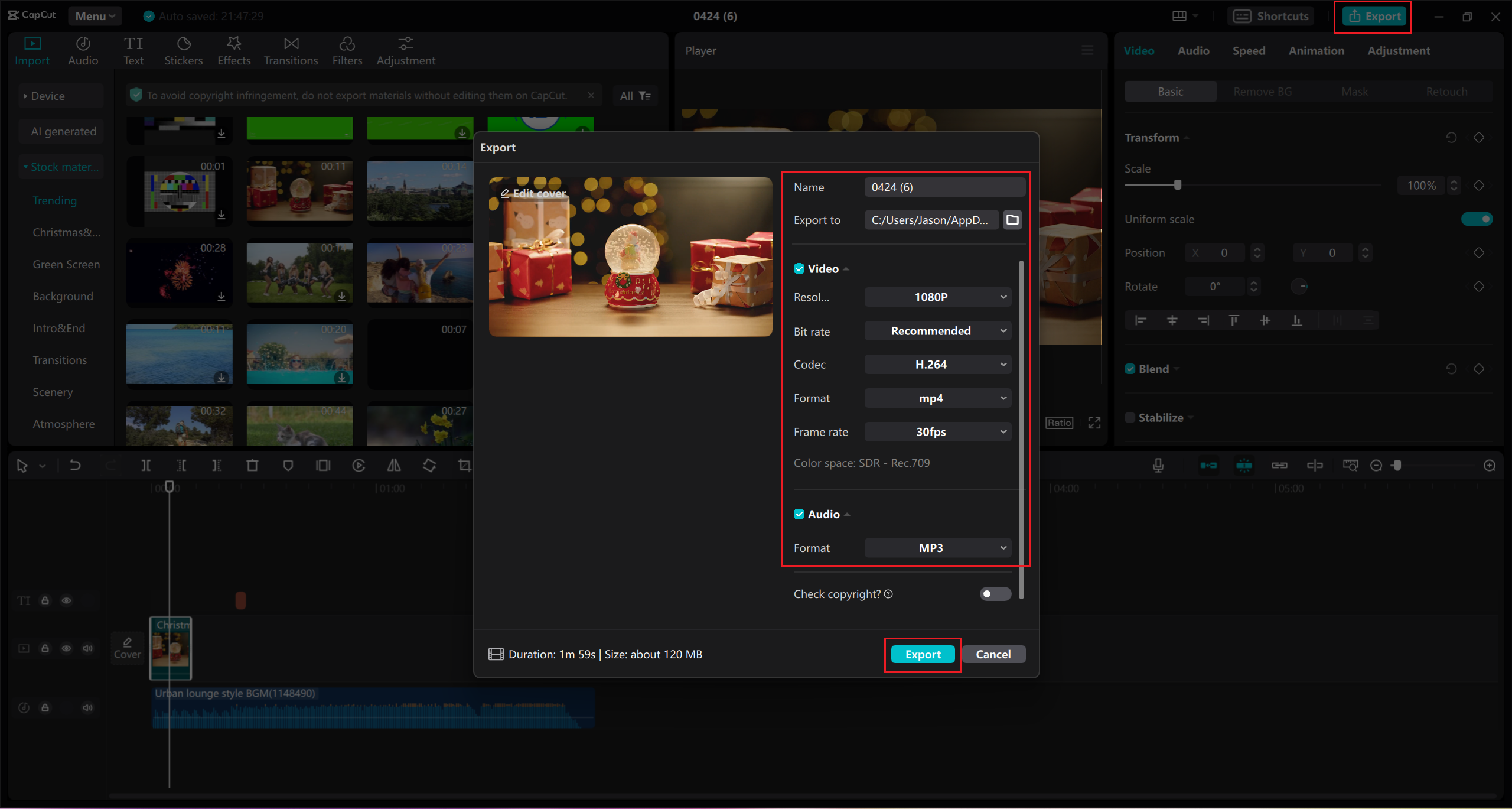Click the cyan Export button in dialog
This screenshot has height=809, width=1512.
923,654
